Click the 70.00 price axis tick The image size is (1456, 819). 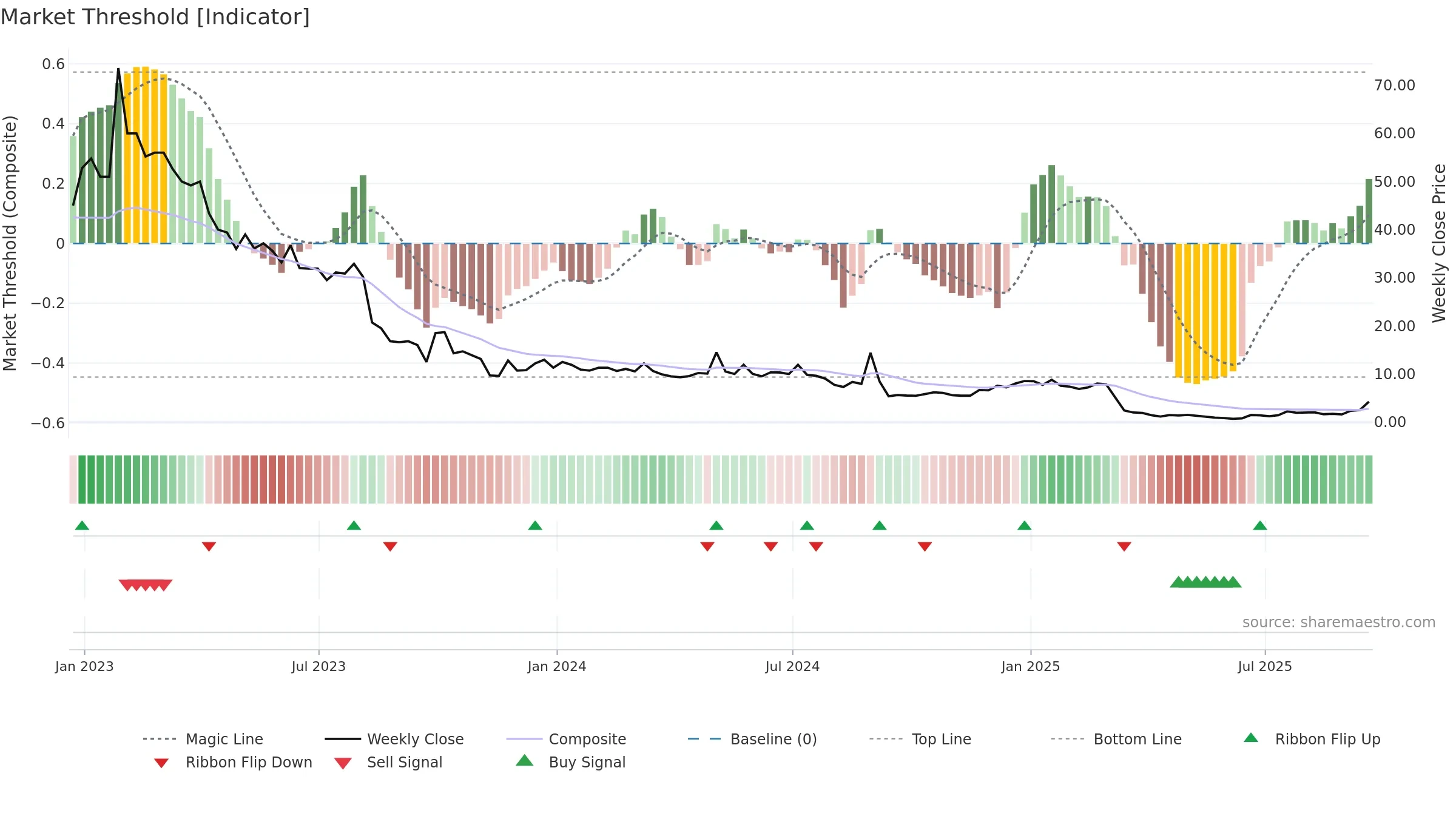click(1395, 85)
